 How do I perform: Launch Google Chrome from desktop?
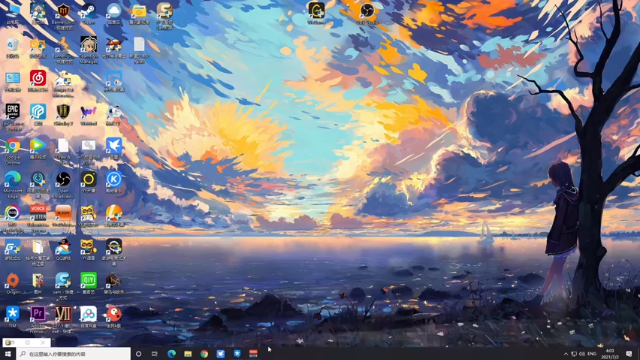point(13,150)
